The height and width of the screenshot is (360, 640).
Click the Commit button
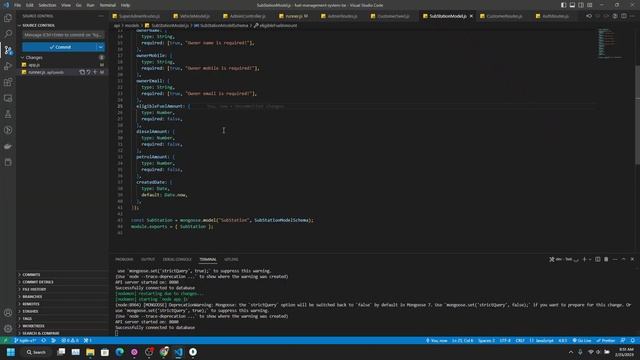pyautogui.click(x=60, y=47)
